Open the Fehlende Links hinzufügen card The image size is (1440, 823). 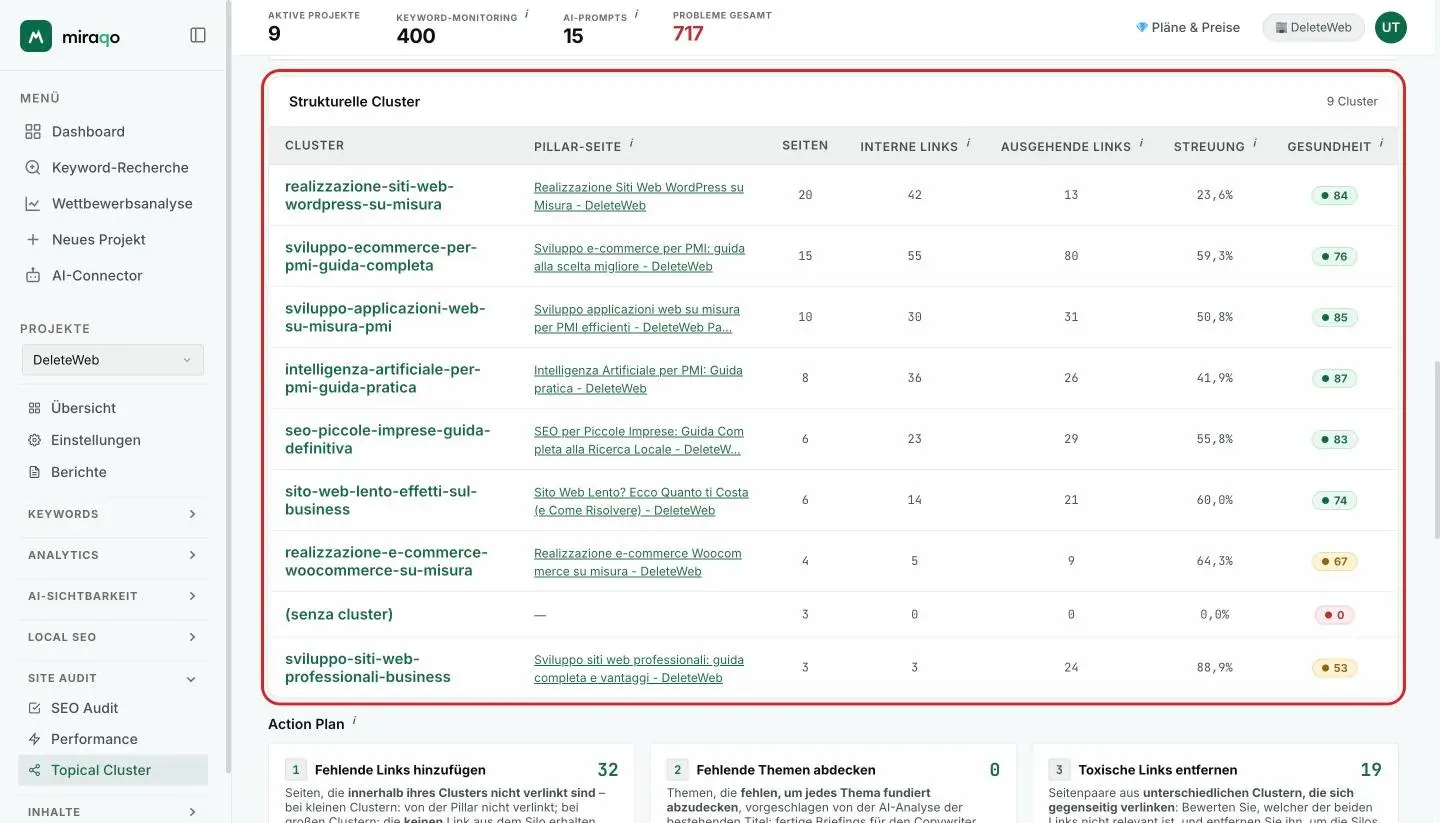click(x=452, y=783)
